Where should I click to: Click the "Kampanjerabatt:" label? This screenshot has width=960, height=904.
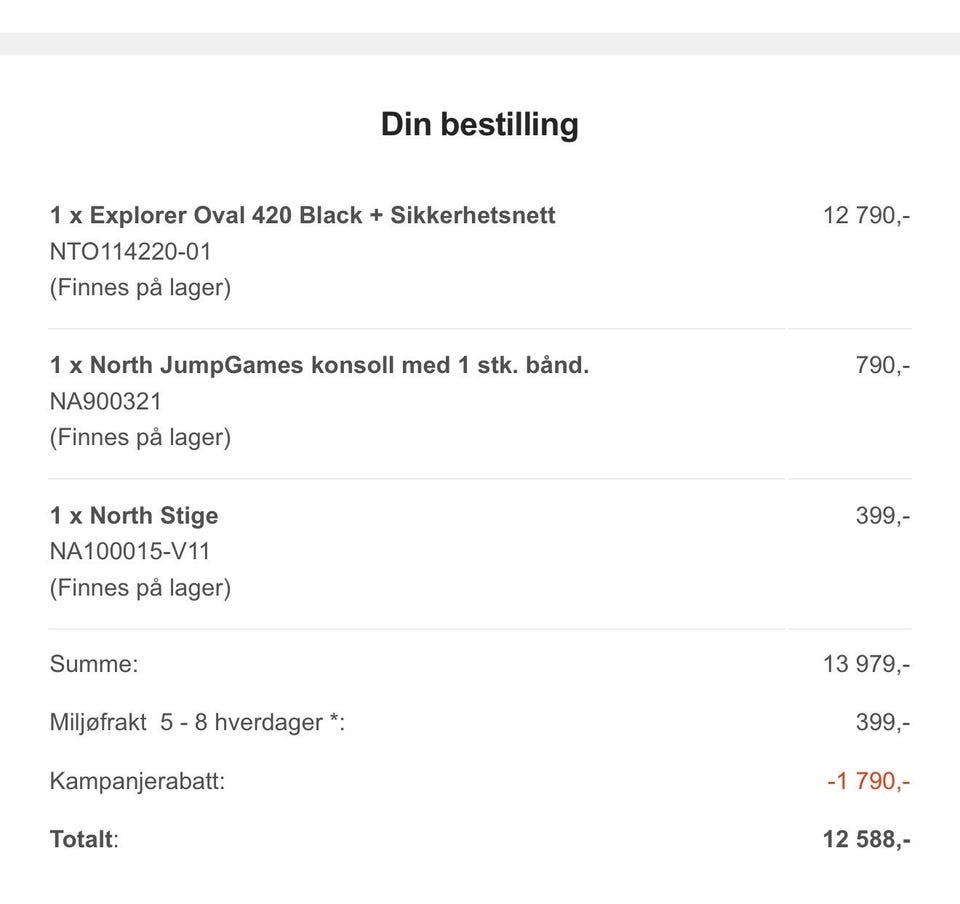137,780
